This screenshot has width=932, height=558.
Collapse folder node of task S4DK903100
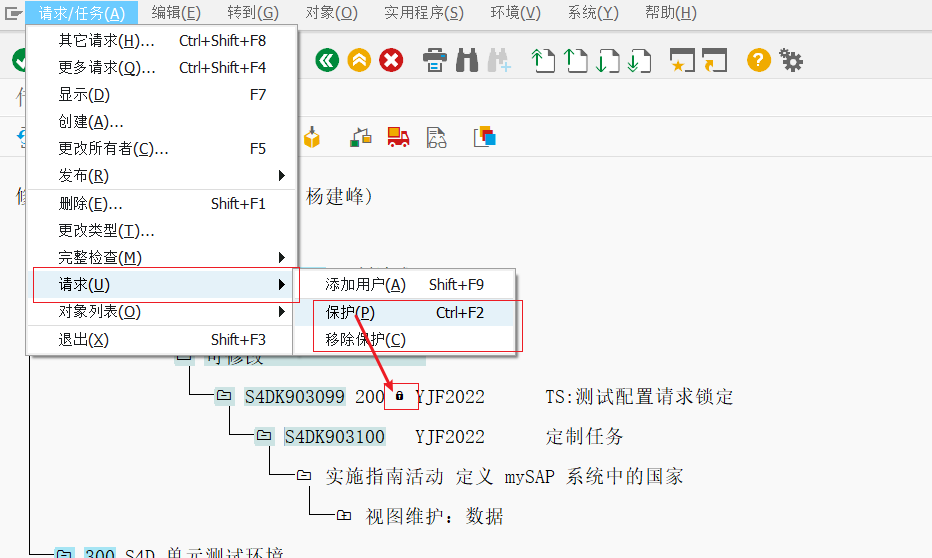point(264,436)
